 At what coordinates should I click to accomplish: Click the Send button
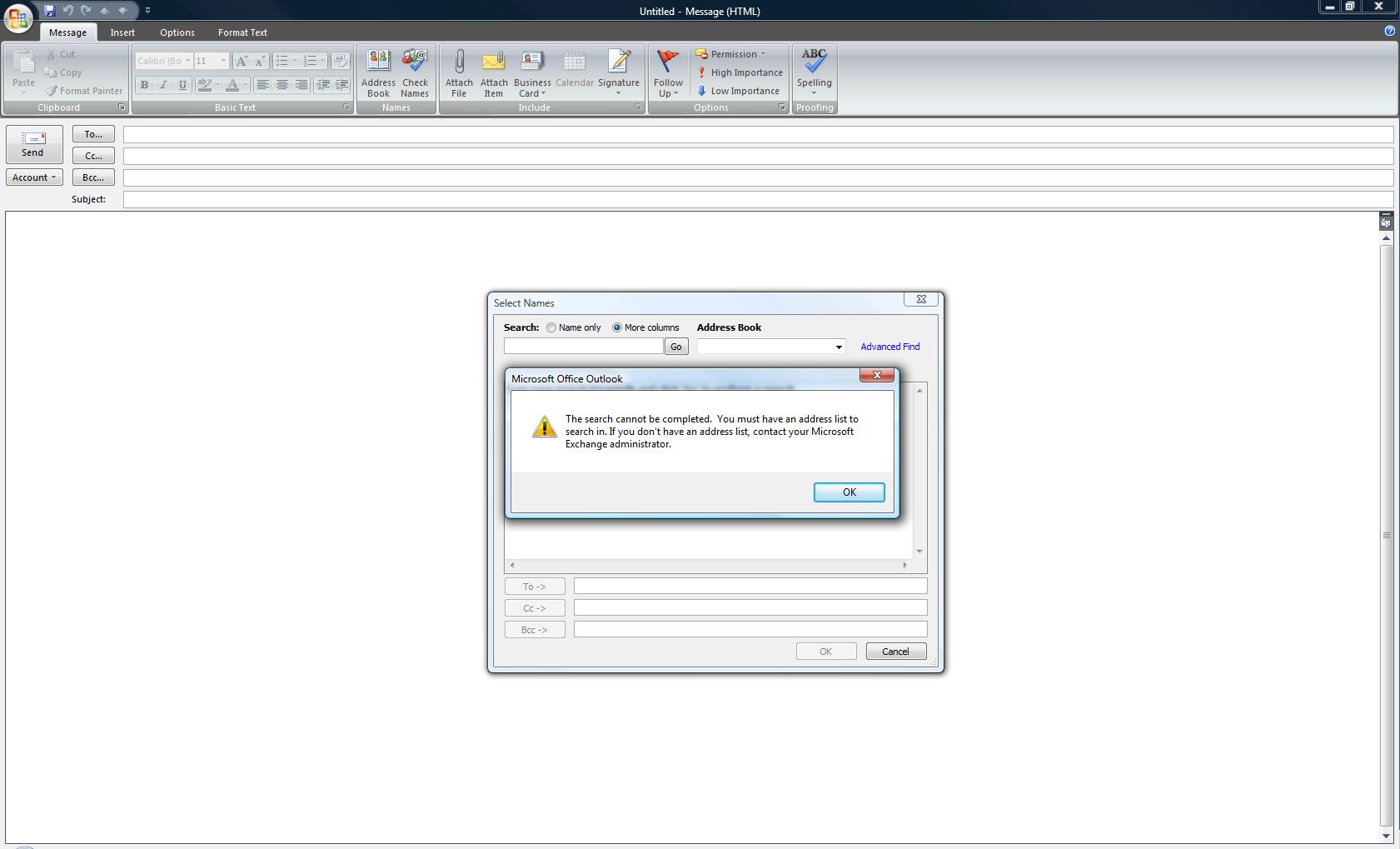pos(33,144)
